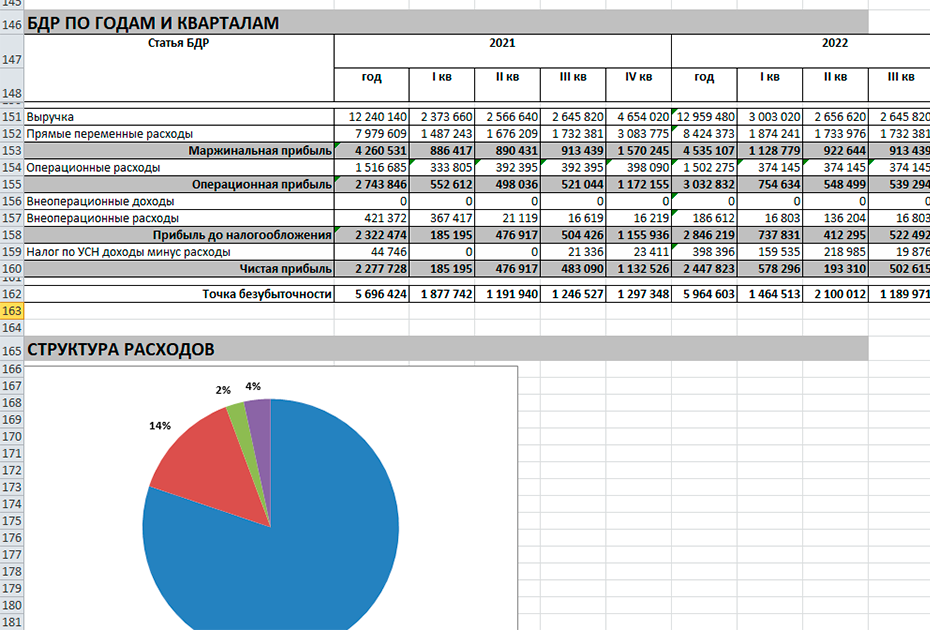Click the 'Налог по УСН доходы минус расходы' cell
This screenshot has width=930, height=630.
pos(128,252)
